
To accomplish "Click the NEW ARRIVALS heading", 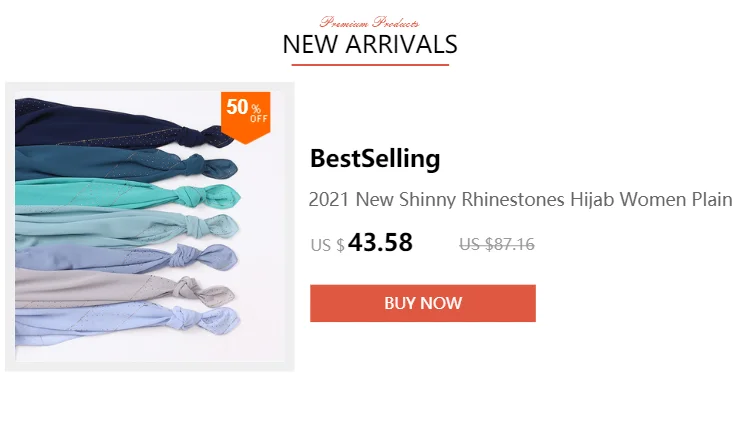I will [x=370, y=45].
